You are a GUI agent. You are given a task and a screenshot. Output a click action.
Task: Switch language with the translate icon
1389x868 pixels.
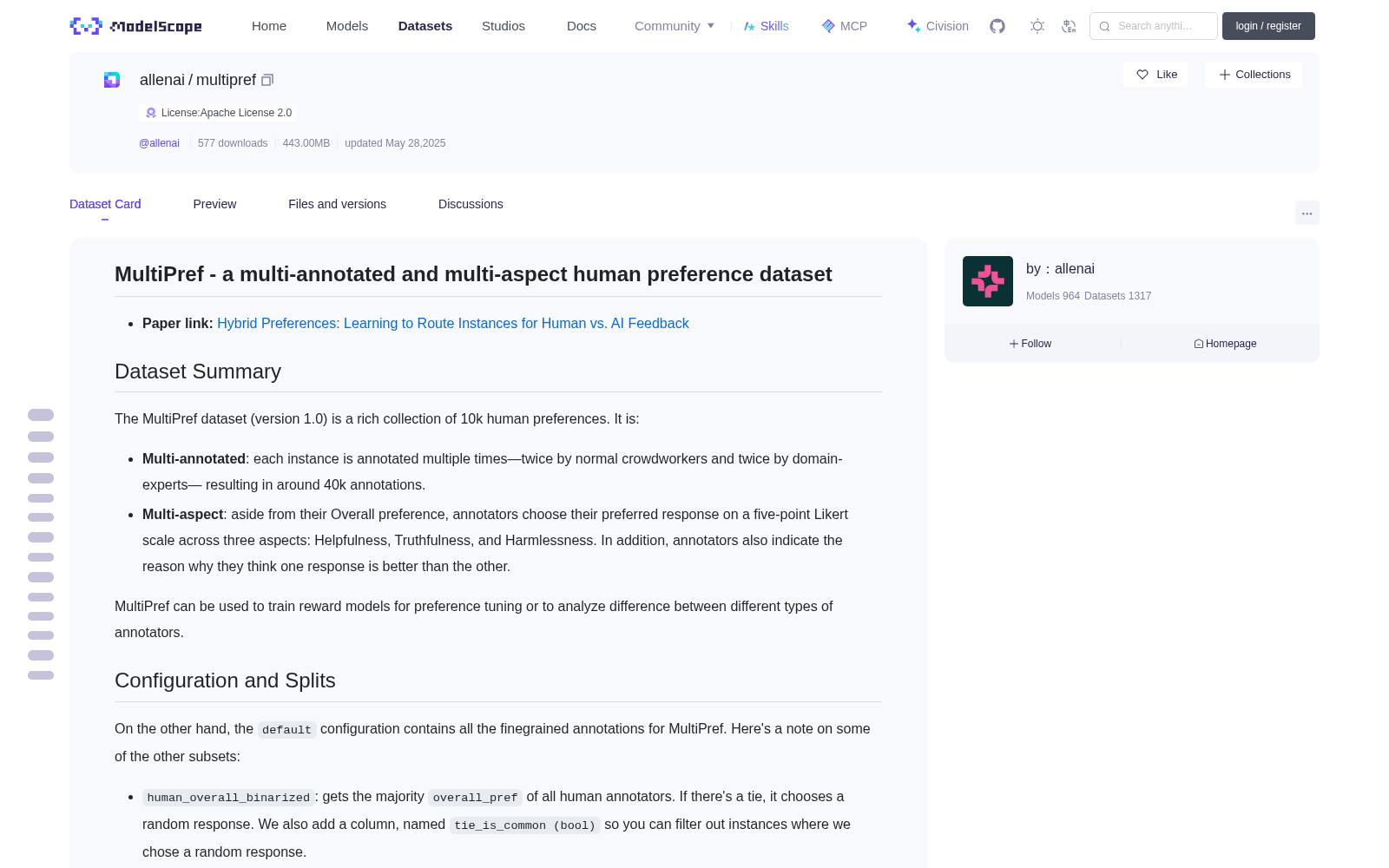point(1069,26)
